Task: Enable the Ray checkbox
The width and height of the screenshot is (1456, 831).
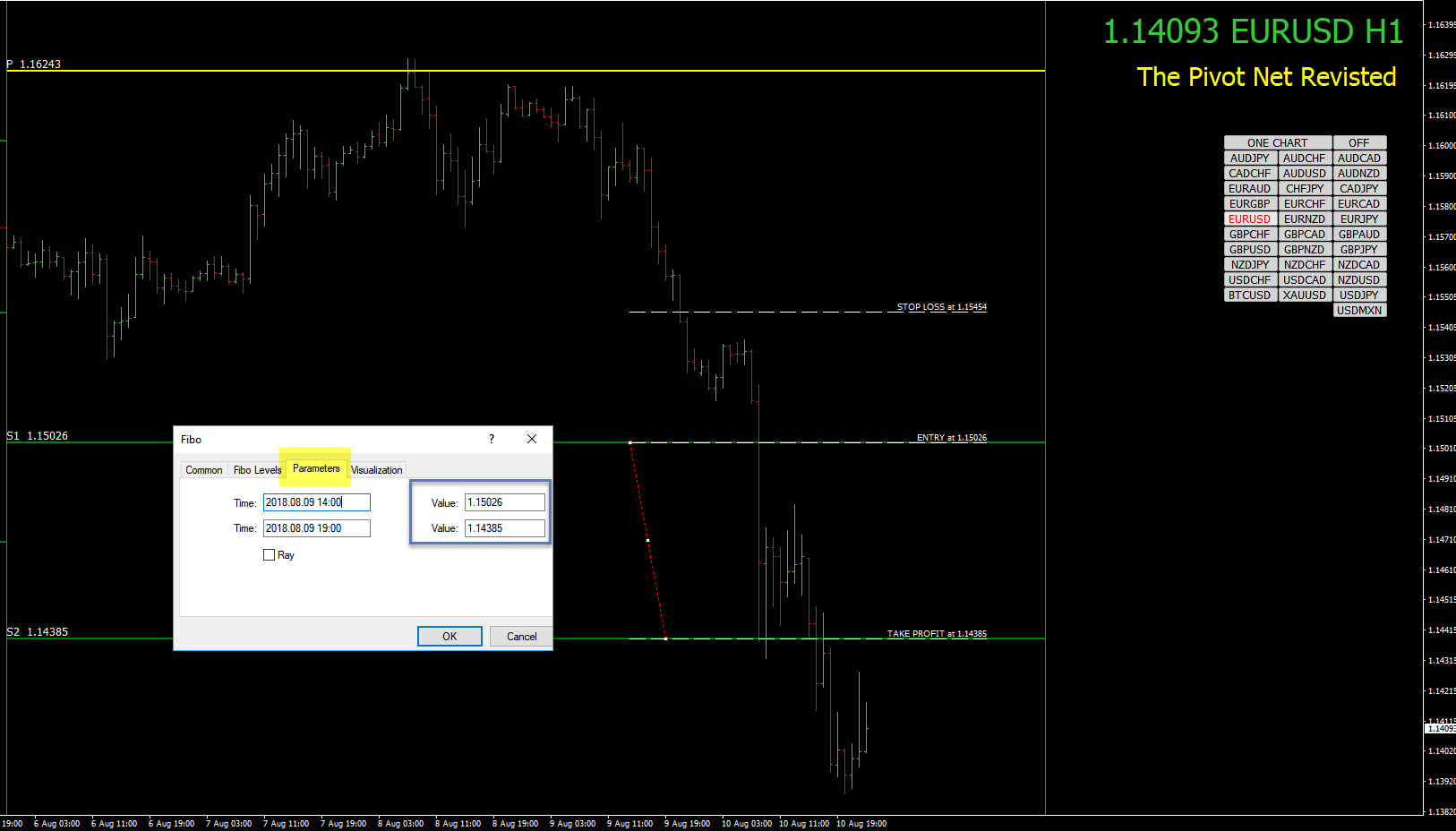Action: pyautogui.click(x=269, y=555)
